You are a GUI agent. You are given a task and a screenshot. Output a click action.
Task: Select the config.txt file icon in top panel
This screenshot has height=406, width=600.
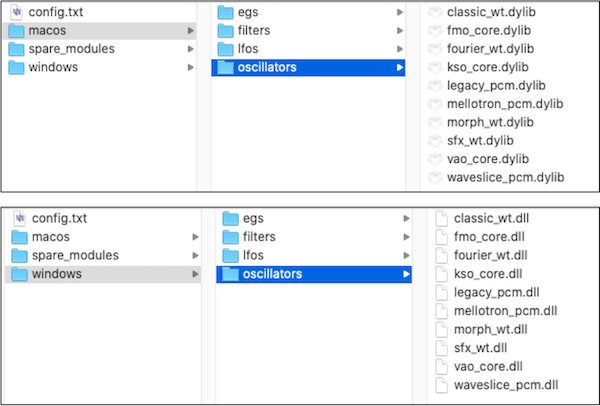pyautogui.click(x=16, y=12)
